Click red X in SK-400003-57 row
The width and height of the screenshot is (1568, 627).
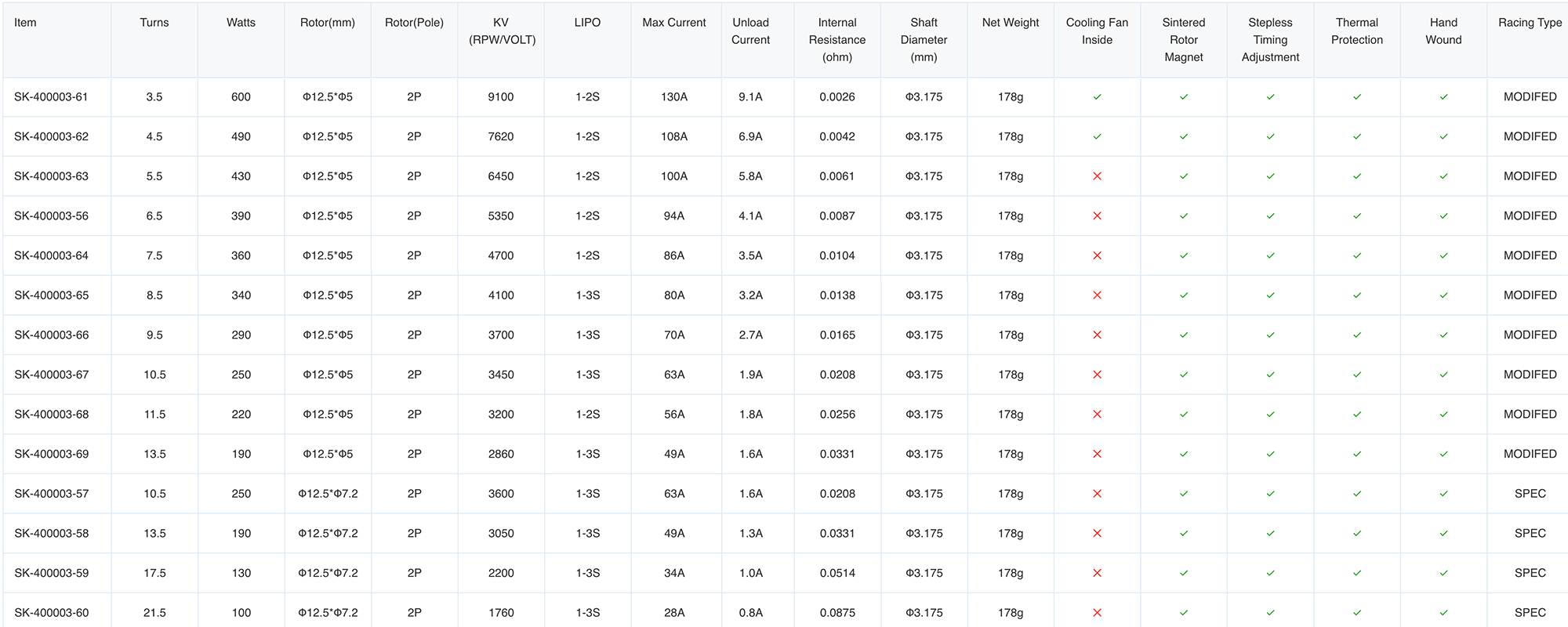1097,494
